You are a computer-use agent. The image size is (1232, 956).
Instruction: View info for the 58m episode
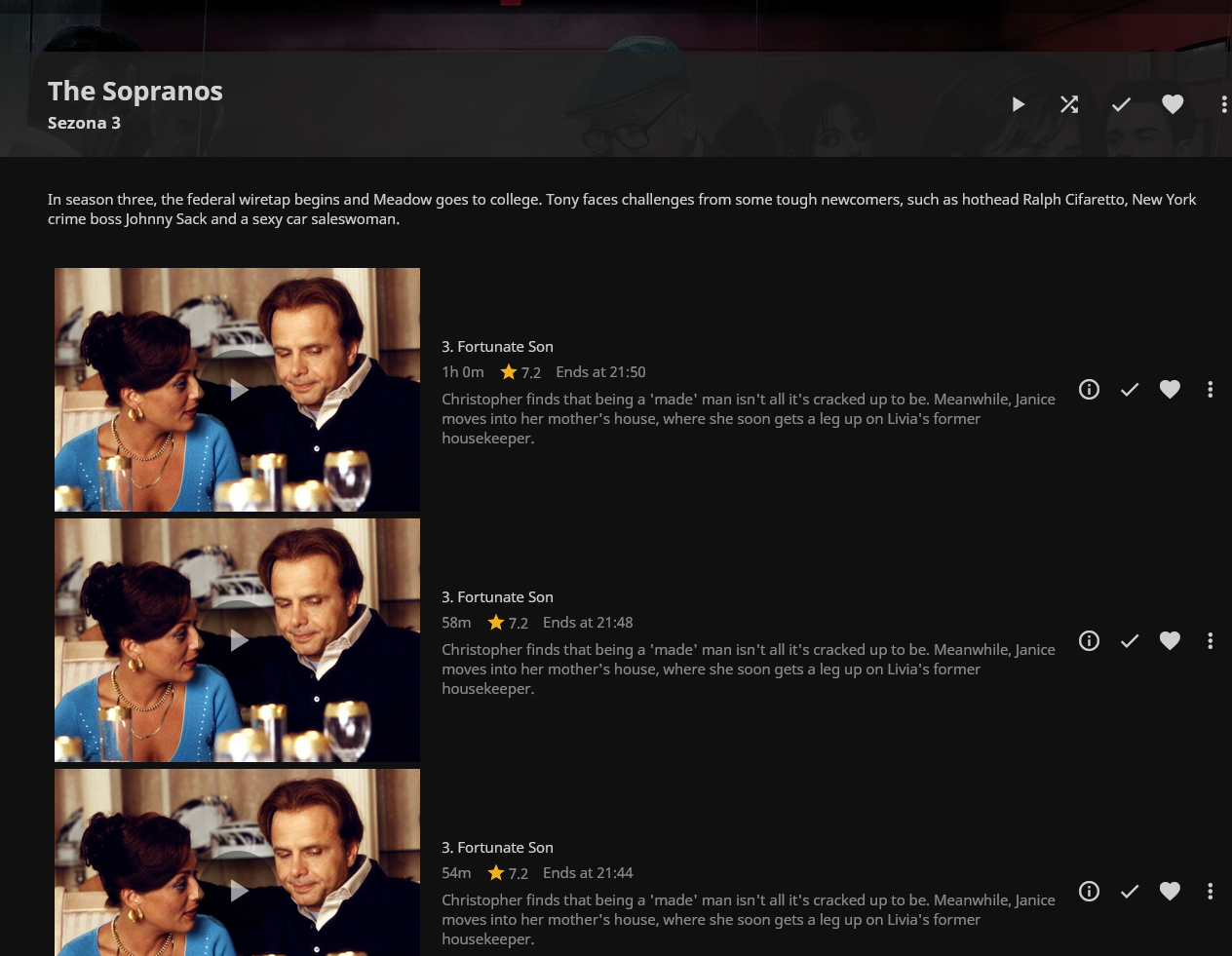click(1089, 640)
